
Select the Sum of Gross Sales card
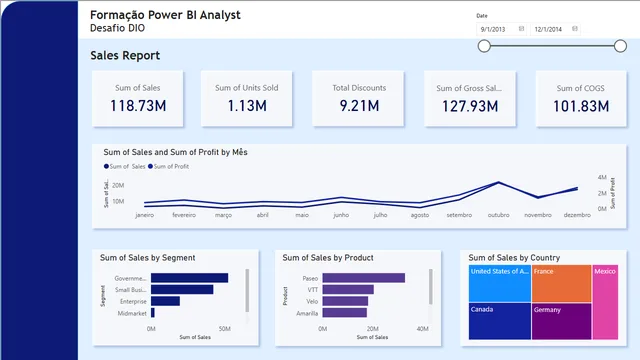tap(470, 99)
